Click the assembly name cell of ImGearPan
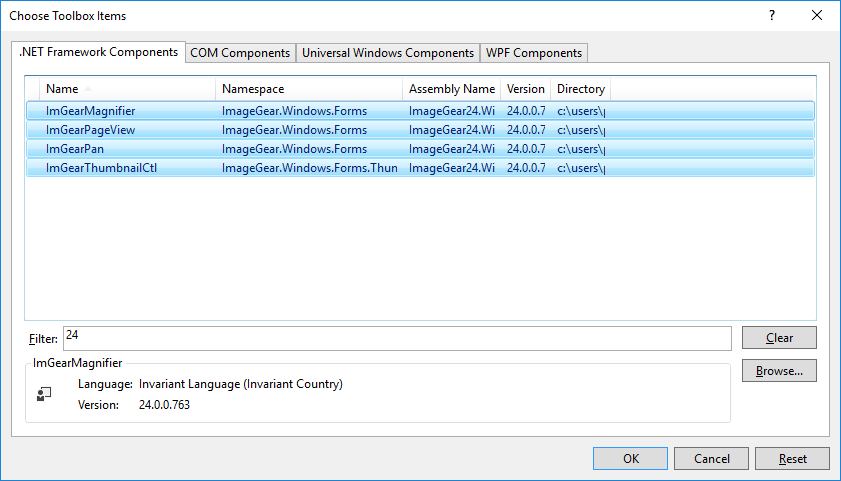Image resolution: width=841 pixels, height=481 pixels. [x=452, y=149]
